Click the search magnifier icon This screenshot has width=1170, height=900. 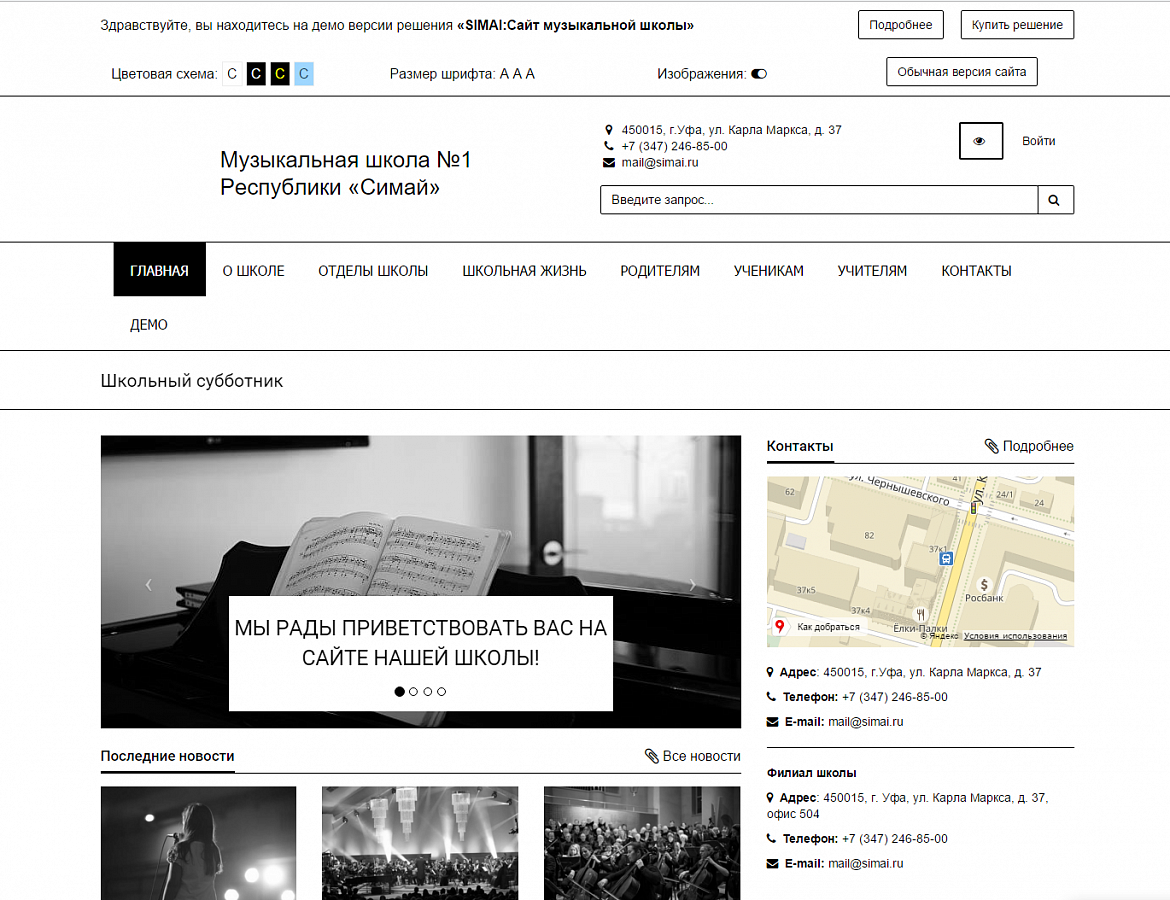[x=1055, y=199]
